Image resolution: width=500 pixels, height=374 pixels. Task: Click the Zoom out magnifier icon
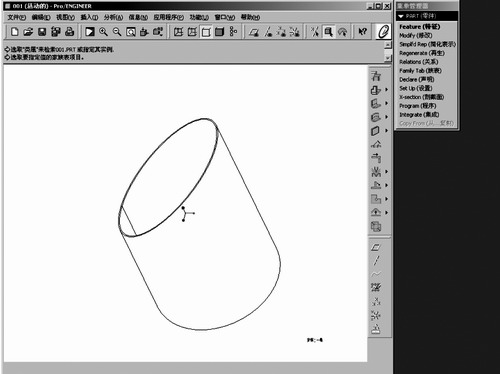point(117,32)
